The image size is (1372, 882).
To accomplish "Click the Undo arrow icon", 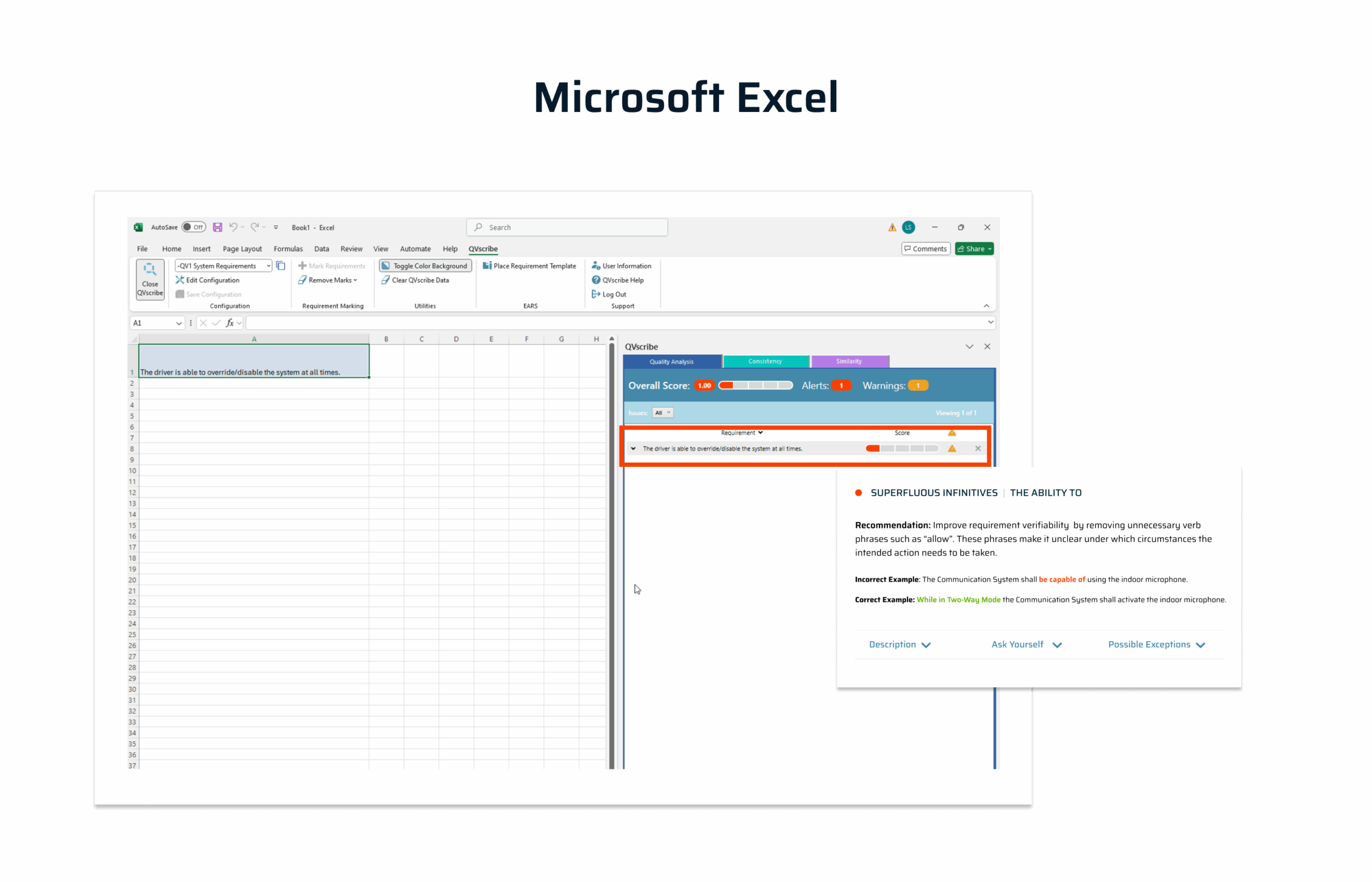I will point(233,227).
